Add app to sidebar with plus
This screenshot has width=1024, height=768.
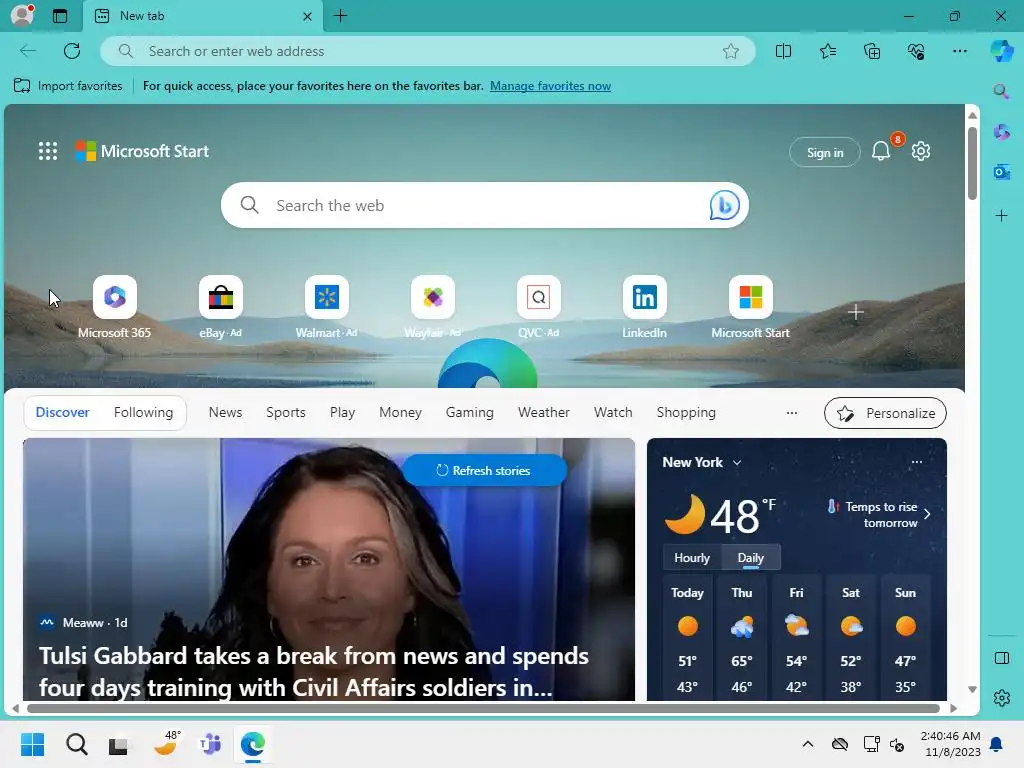(1001, 216)
